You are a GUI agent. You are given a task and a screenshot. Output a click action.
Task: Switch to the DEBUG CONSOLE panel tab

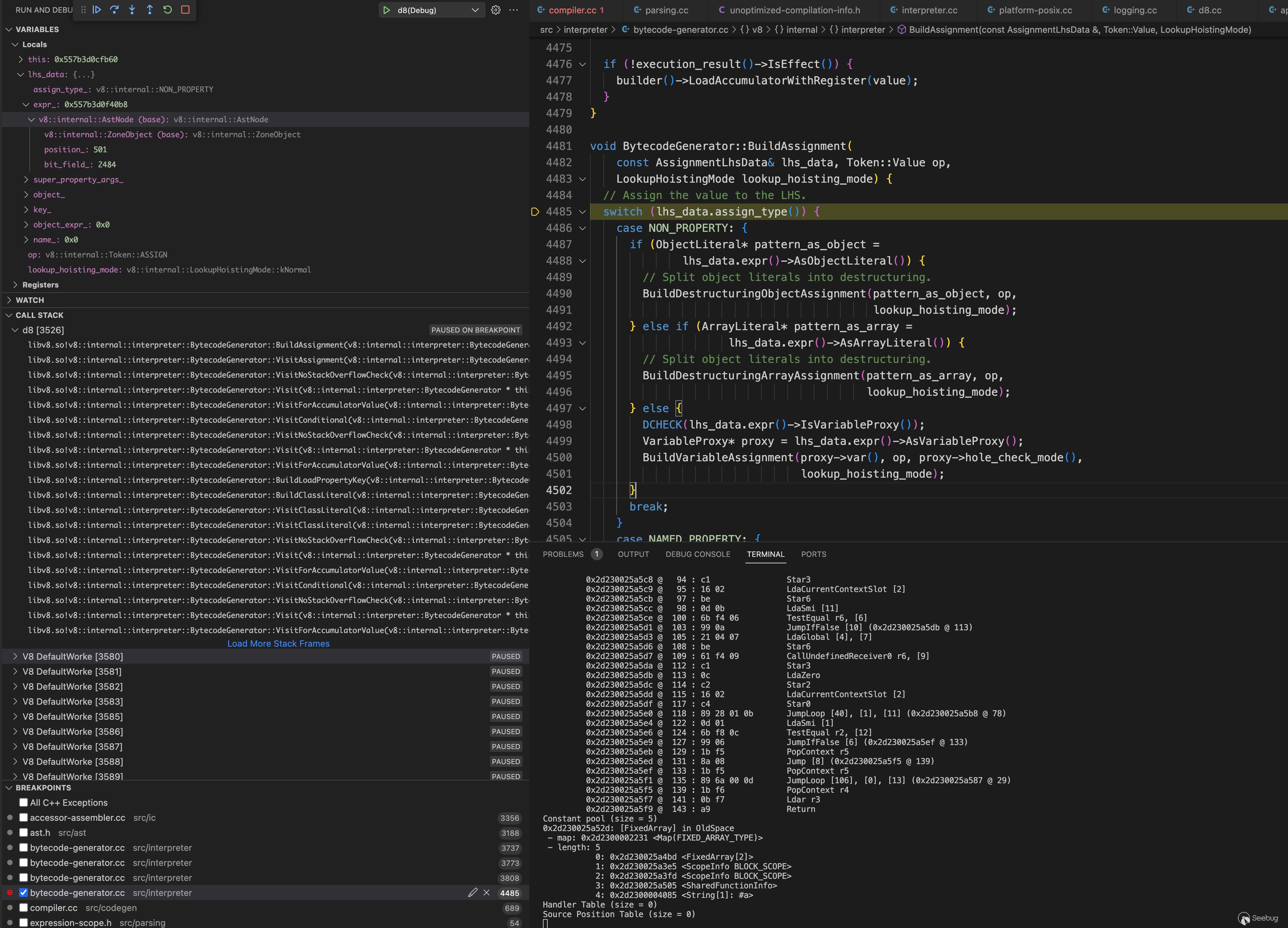(697, 554)
